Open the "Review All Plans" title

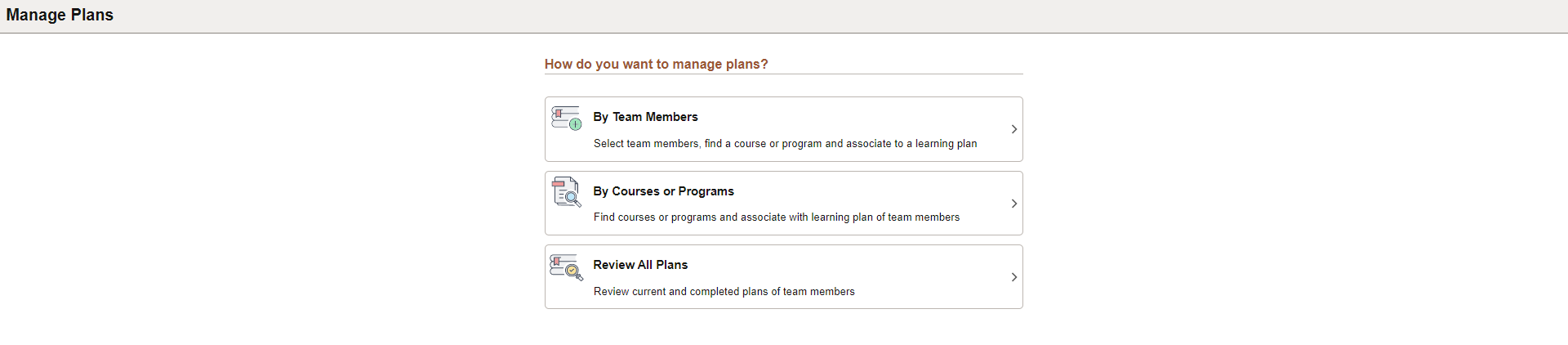(x=640, y=265)
